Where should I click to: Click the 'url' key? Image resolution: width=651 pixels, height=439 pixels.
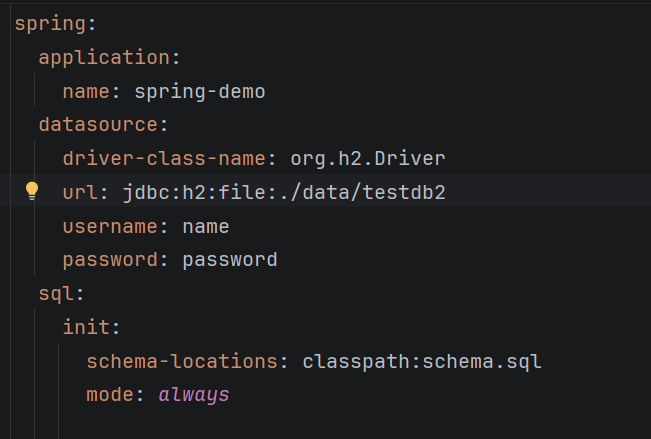[79, 192]
